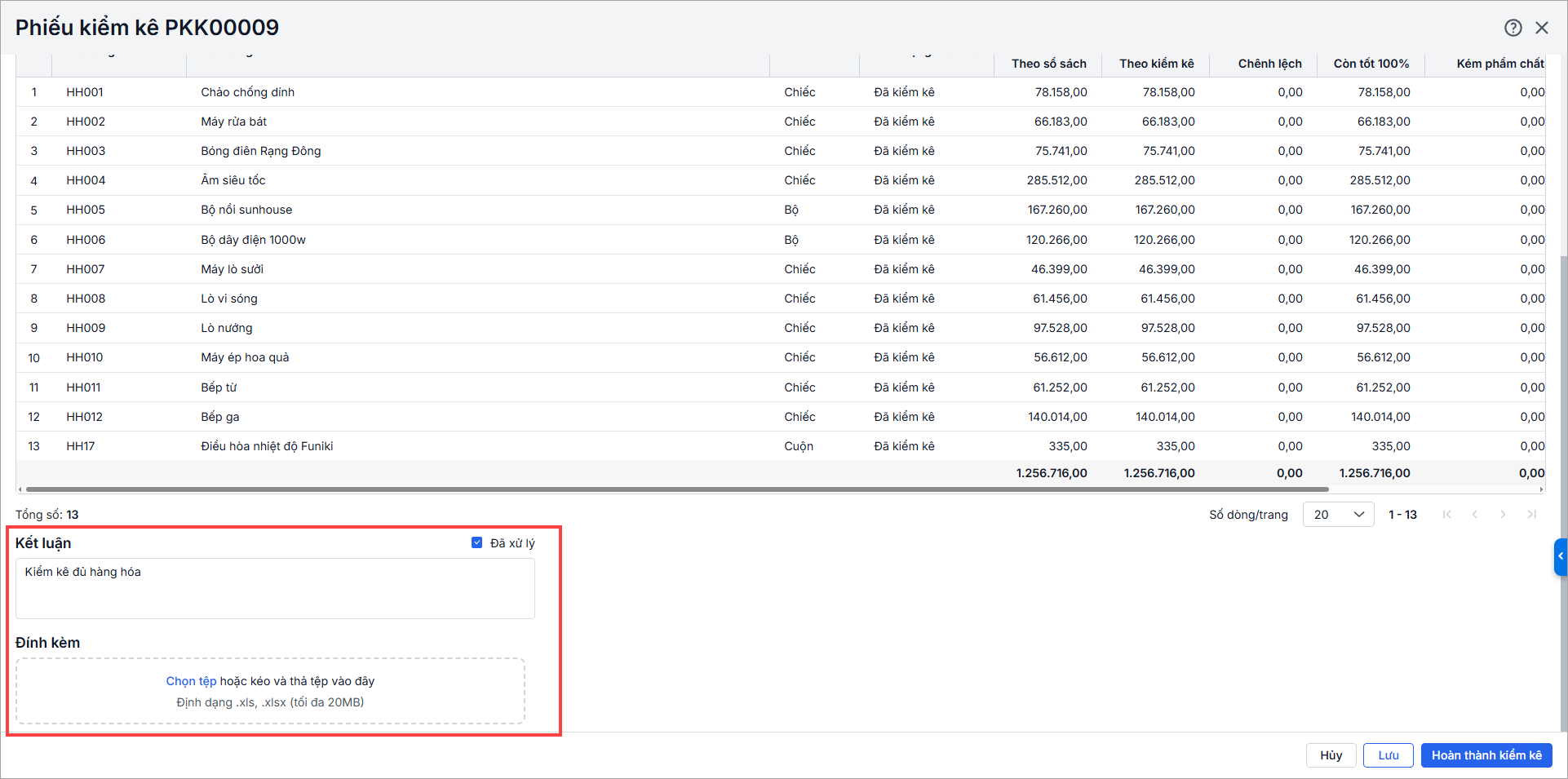This screenshot has height=779, width=1568.
Task: Click the table's left scroll arrow
Action: (20, 489)
